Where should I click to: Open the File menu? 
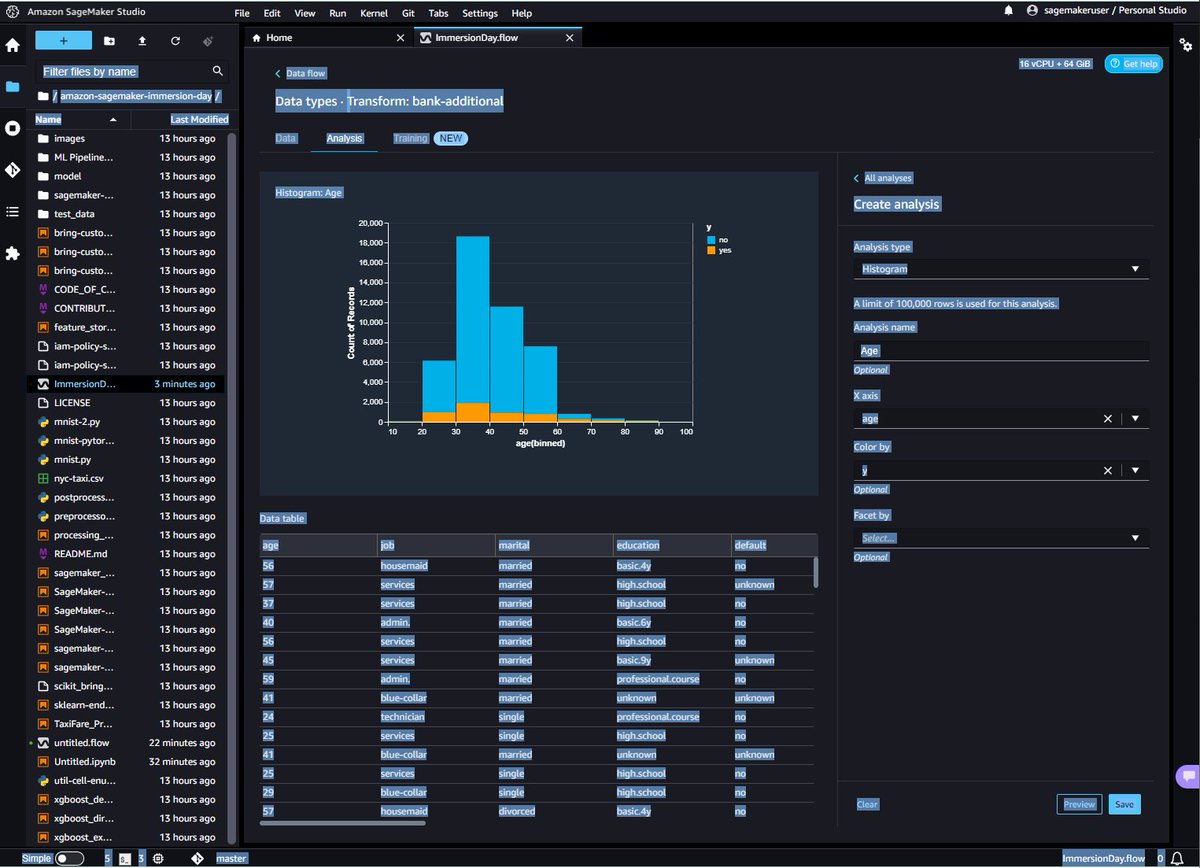click(242, 14)
